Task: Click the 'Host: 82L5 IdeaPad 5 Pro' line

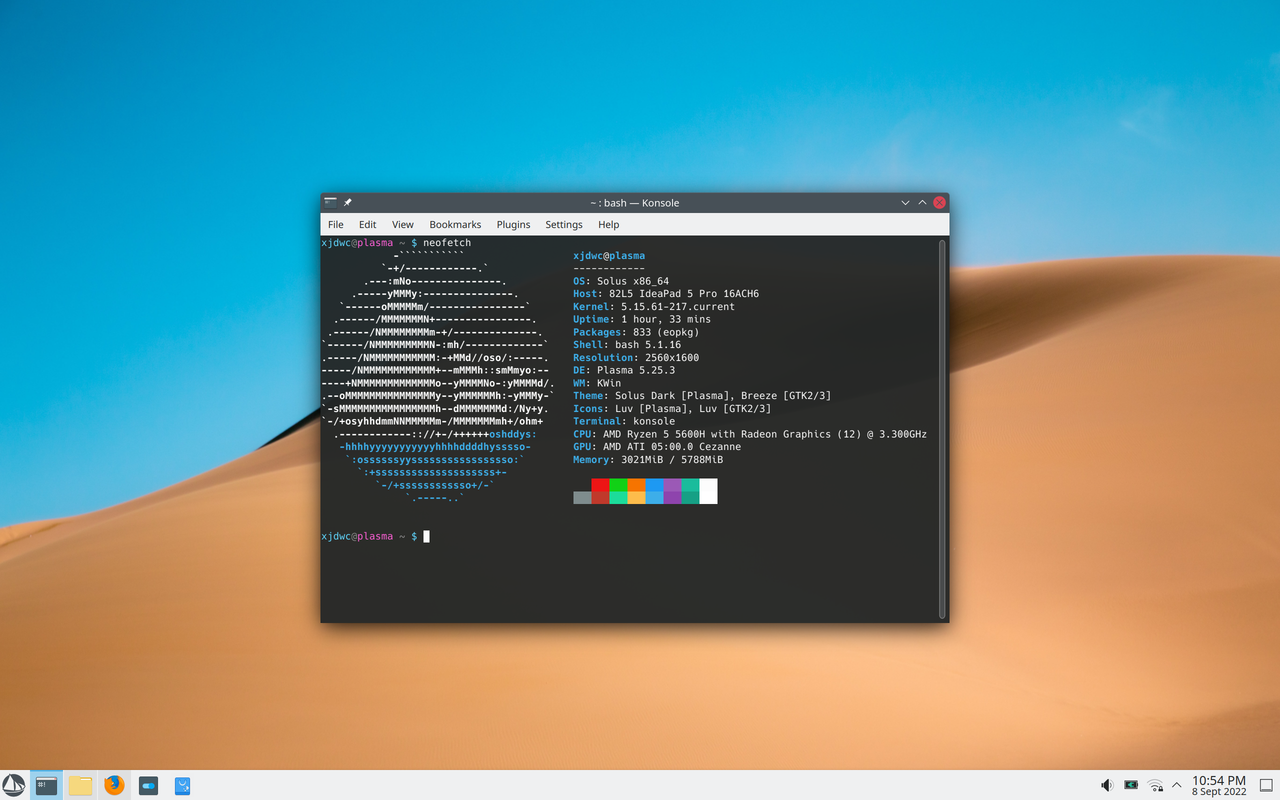Action: coord(666,294)
